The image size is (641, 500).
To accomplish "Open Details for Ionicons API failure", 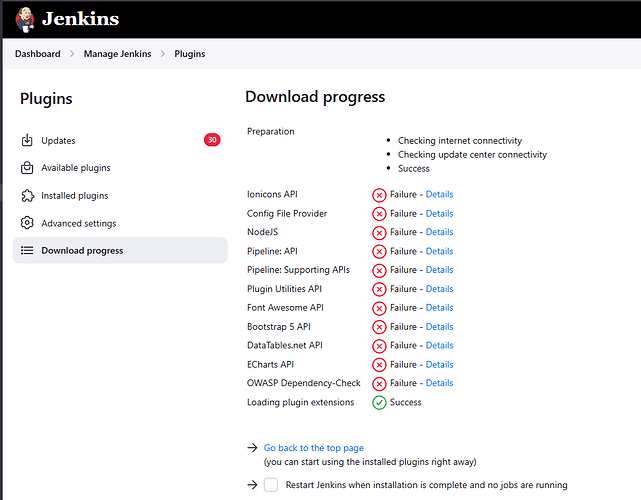I will coord(439,194).
